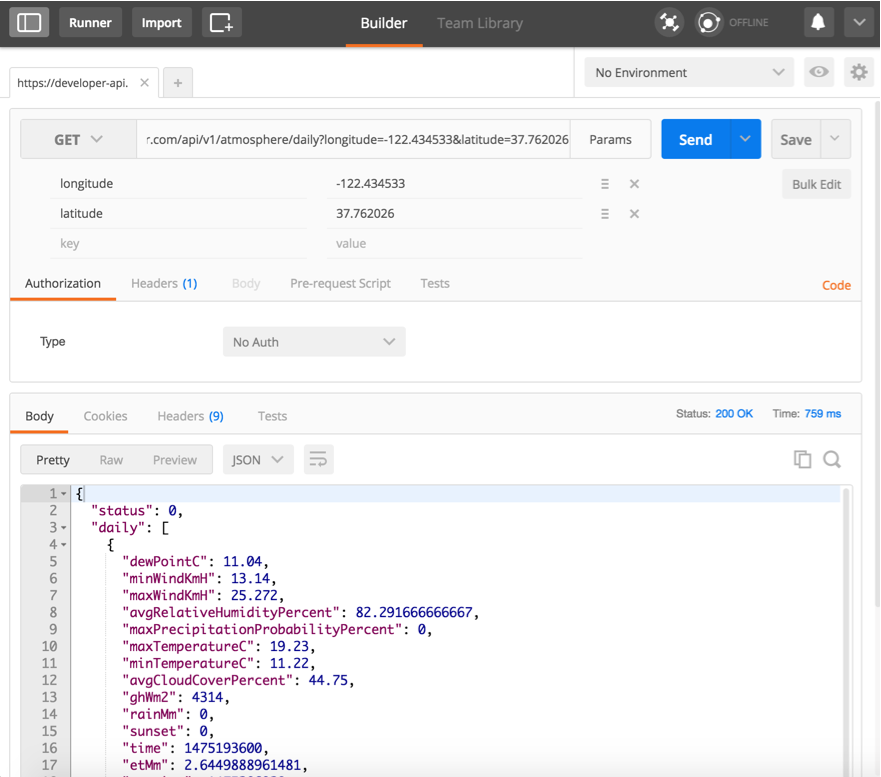This screenshot has height=777, width=881.
Task: Switch to the Team Library tab
Action: click(480, 22)
